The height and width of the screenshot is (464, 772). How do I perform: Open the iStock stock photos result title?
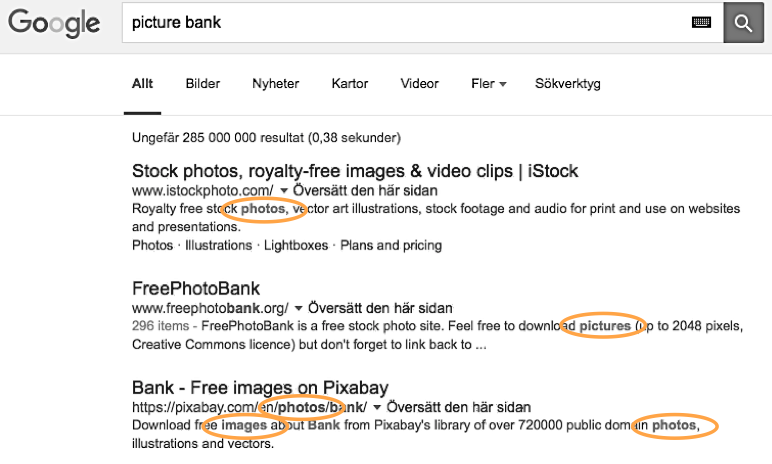355,171
